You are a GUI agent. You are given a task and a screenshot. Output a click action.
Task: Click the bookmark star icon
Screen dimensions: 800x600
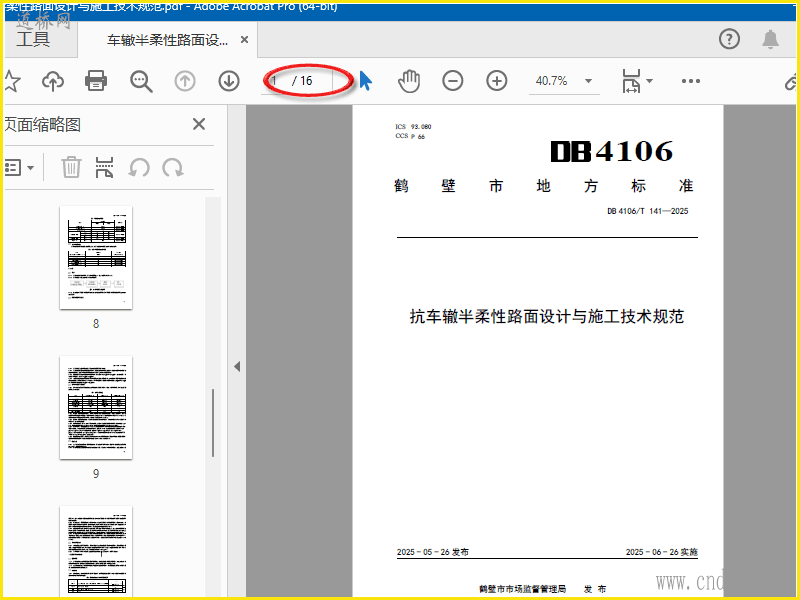(12, 81)
